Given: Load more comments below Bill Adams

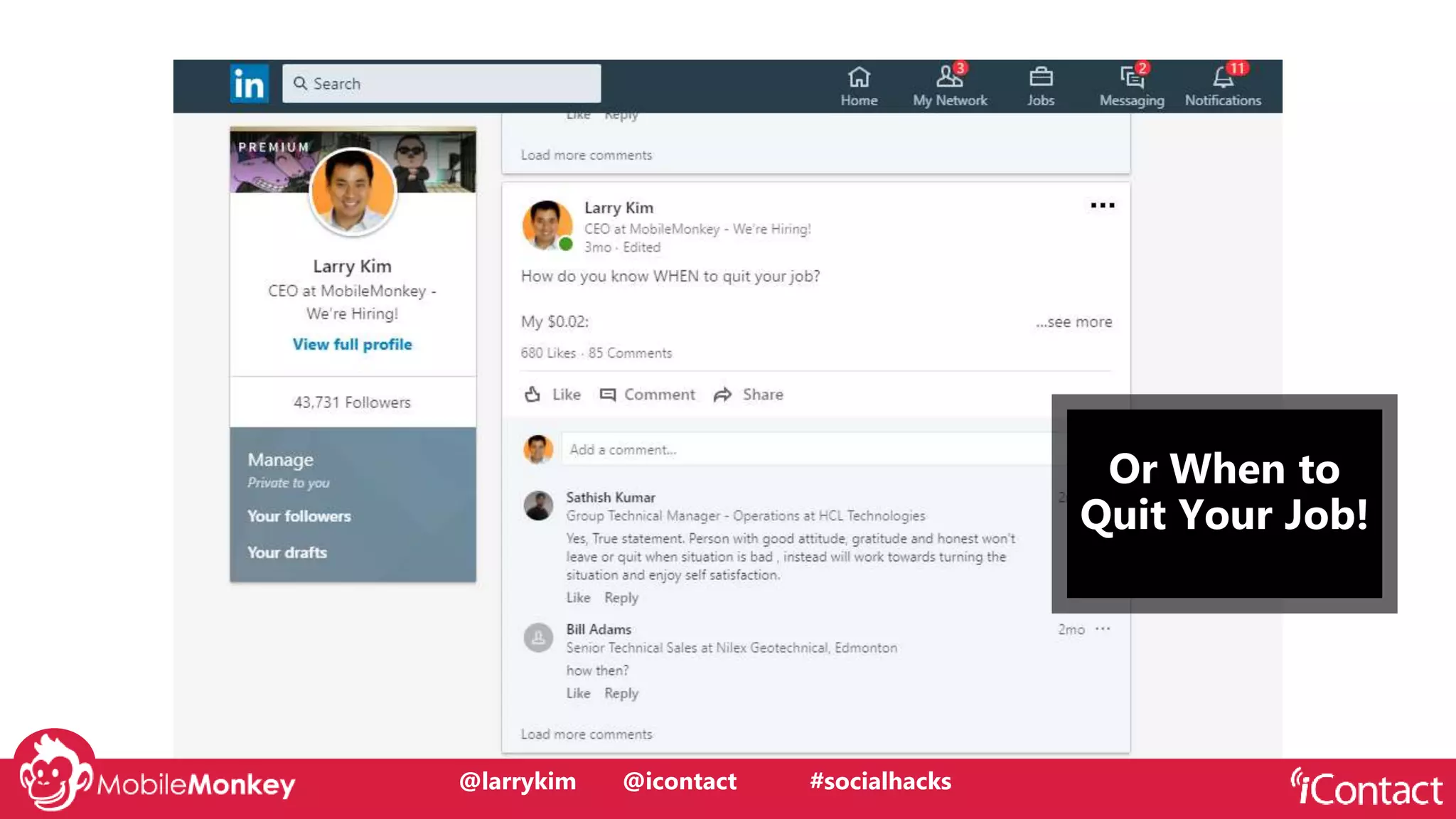Looking at the screenshot, I should [587, 734].
